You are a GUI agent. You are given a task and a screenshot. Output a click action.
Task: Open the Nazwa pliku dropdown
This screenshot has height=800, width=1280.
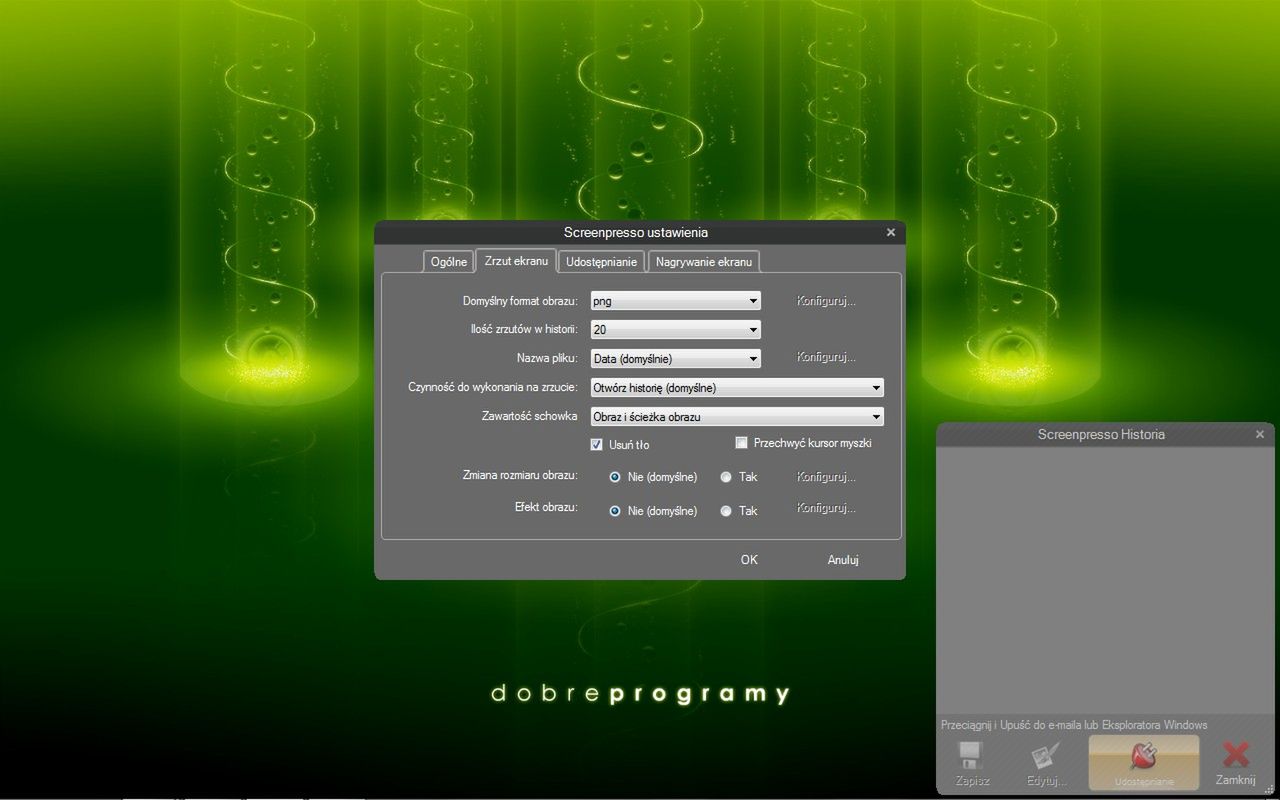(676, 358)
